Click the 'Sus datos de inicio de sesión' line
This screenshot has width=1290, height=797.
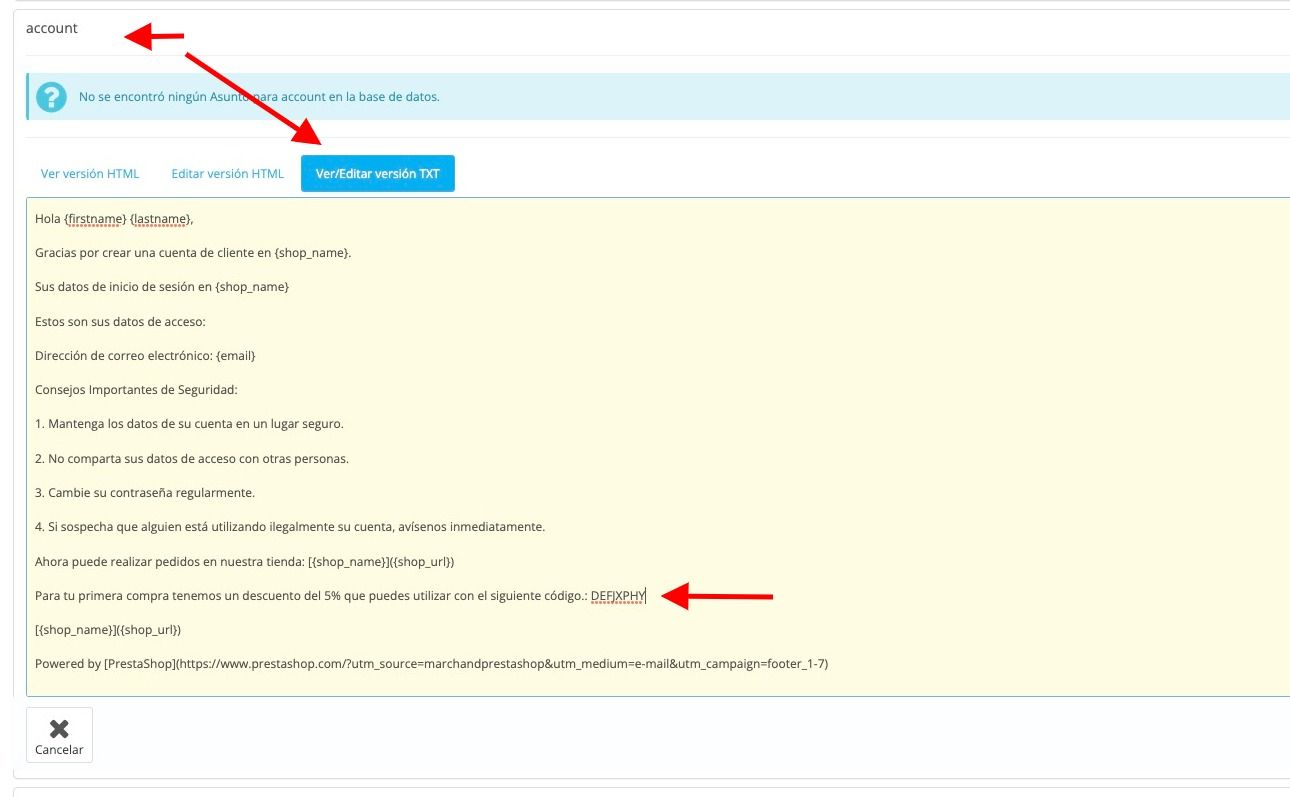pyautogui.click(x=162, y=287)
